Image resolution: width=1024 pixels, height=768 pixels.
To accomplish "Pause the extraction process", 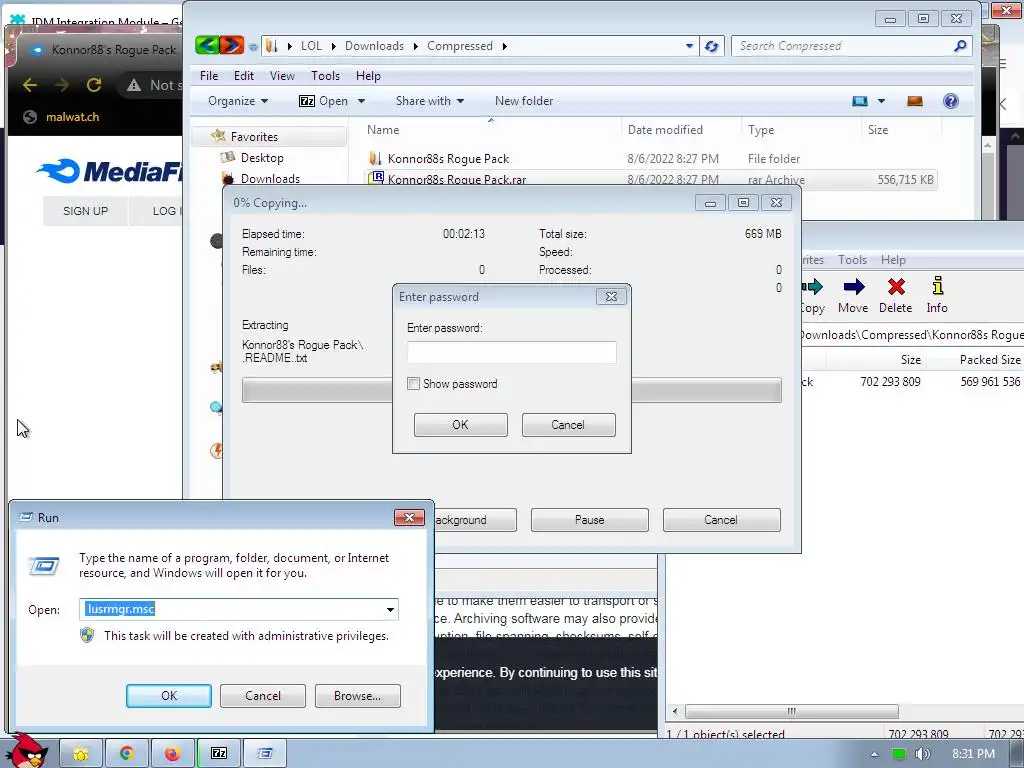I will (590, 520).
